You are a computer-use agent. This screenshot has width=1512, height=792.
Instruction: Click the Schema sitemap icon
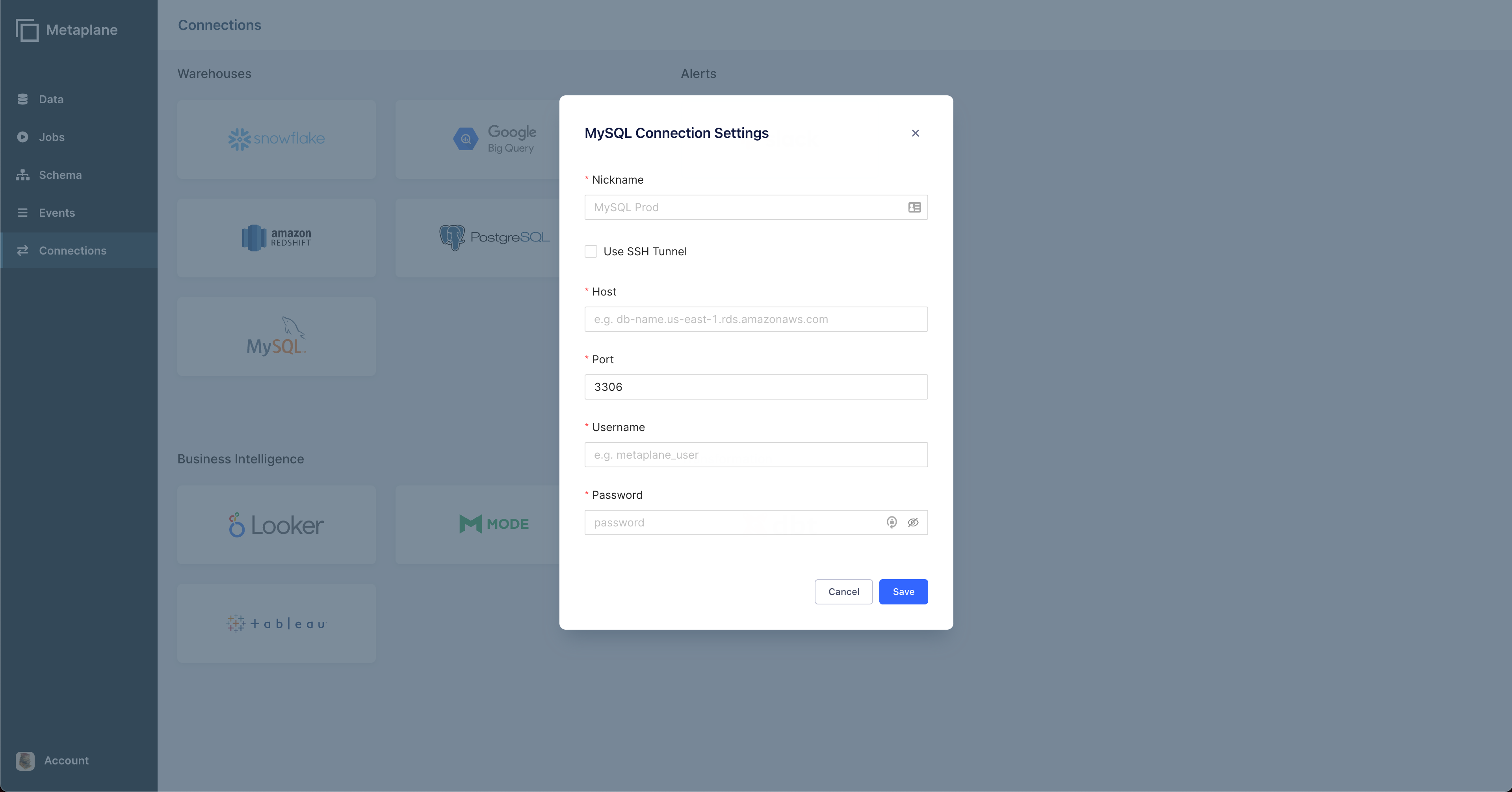pyautogui.click(x=22, y=175)
